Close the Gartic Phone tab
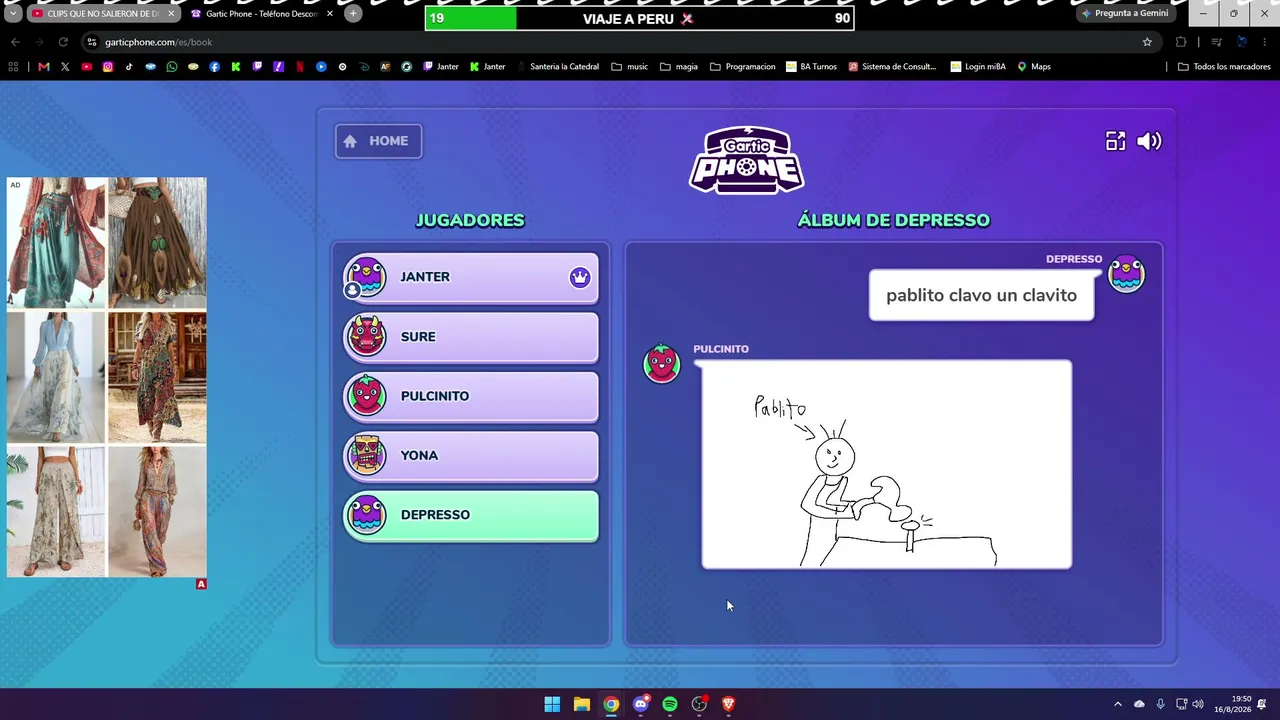Screen dimensions: 1280x720 [330, 14]
